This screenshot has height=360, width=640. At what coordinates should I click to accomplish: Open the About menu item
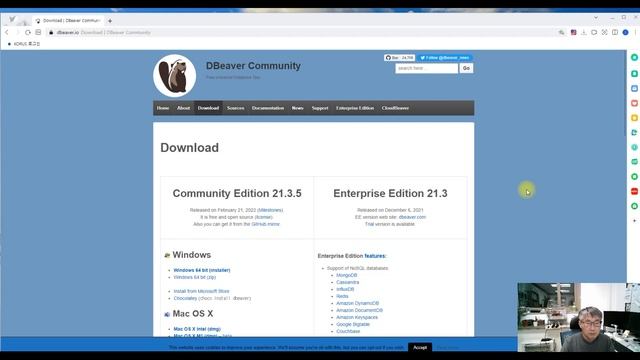coord(183,108)
